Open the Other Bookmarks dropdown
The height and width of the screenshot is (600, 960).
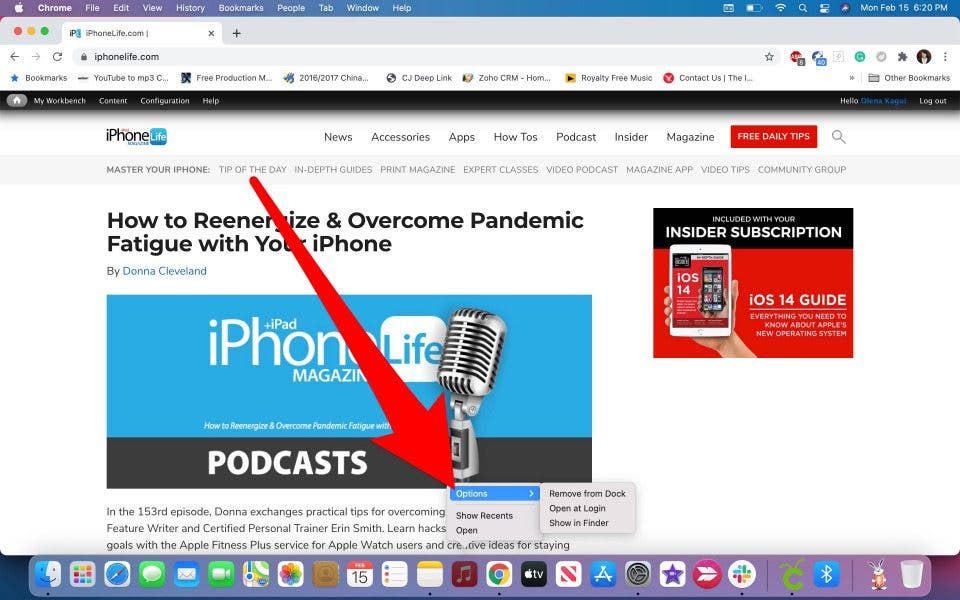pyautogui.click(x=916, y=78)
